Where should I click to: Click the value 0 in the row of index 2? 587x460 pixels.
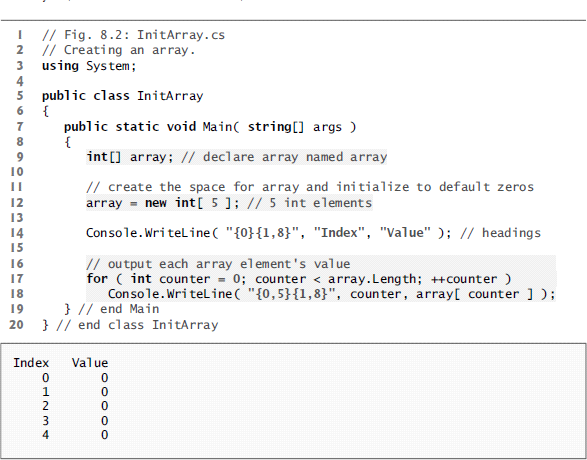coord(104,406)
